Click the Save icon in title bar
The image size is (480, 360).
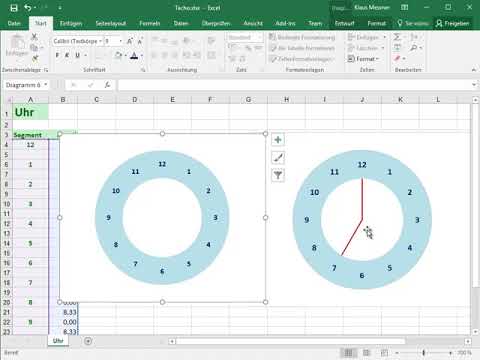pos(14,8)
